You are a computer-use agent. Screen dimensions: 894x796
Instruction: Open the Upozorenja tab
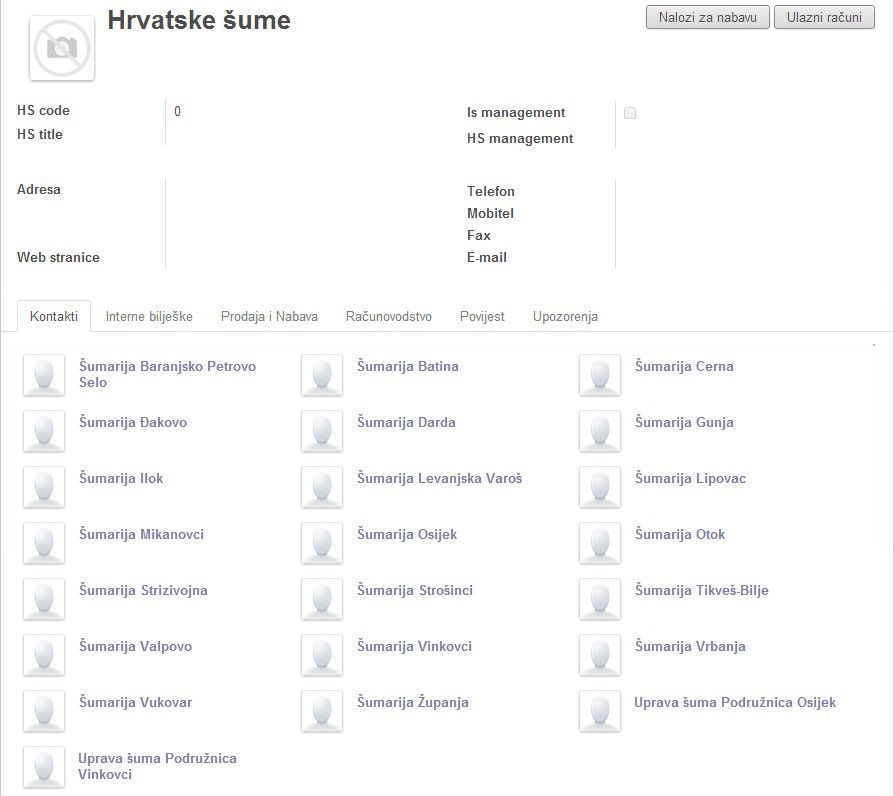(565, 316)
